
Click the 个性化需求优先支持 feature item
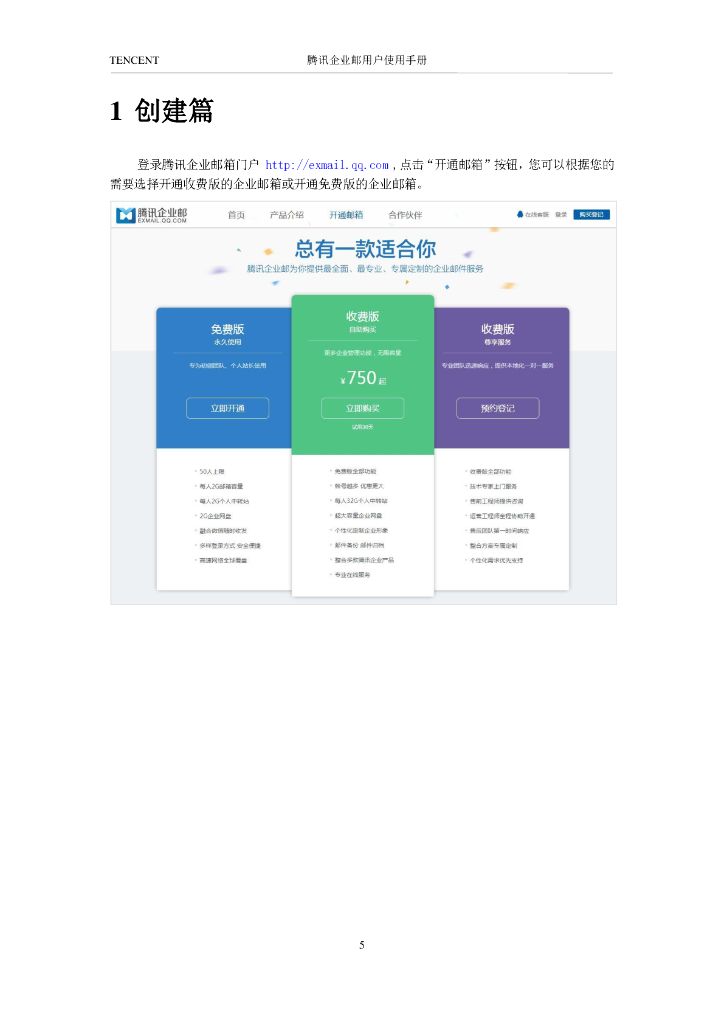coord(496,560)
